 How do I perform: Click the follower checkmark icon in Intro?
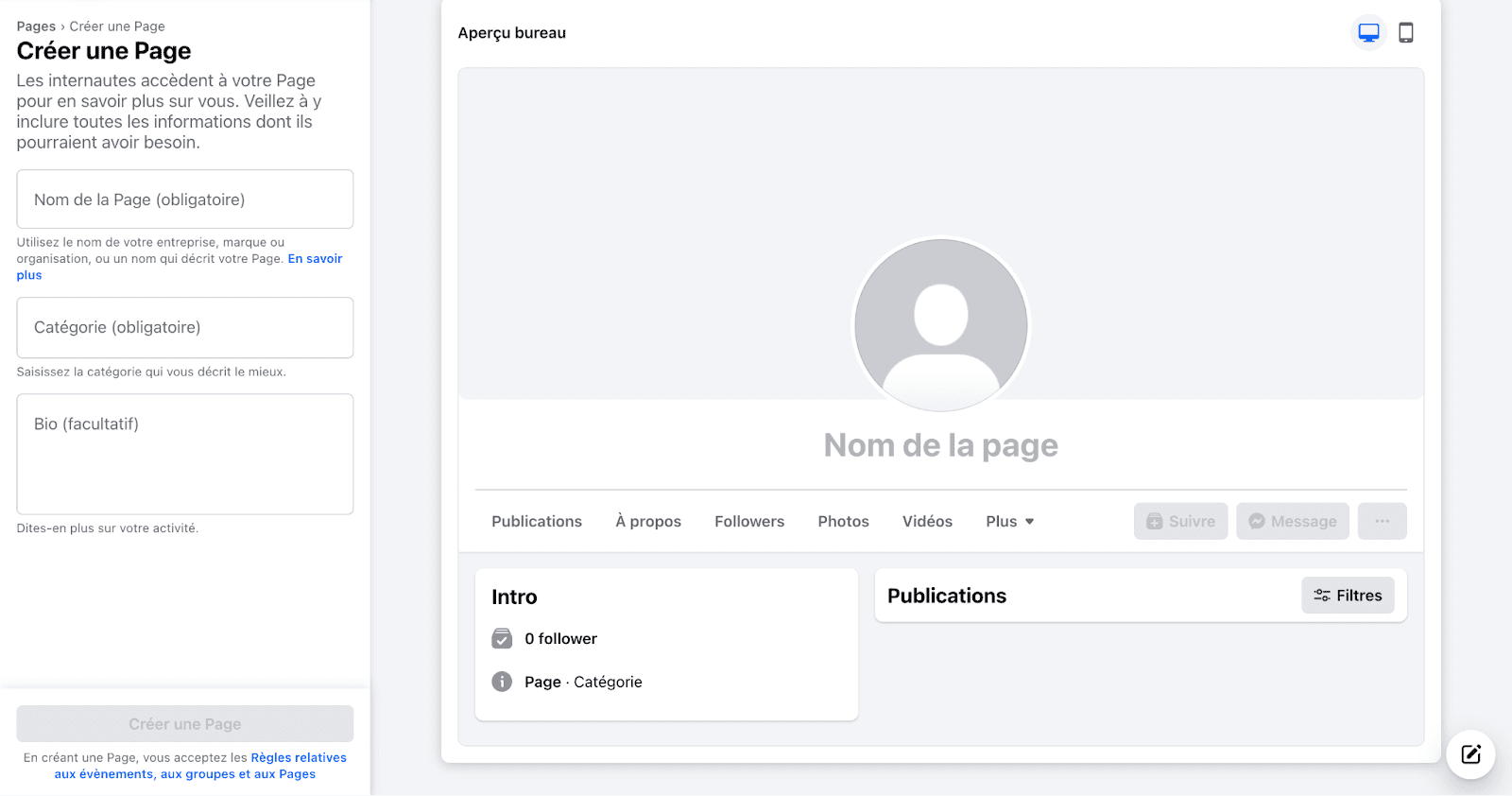click(502, 639)
